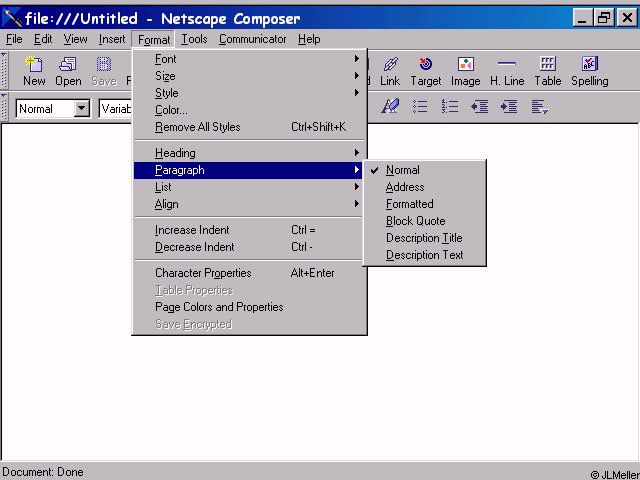The width and height of the screenshot is (640, 480).
Task: Click the Document: Done status text
Action: coord(43,472)
